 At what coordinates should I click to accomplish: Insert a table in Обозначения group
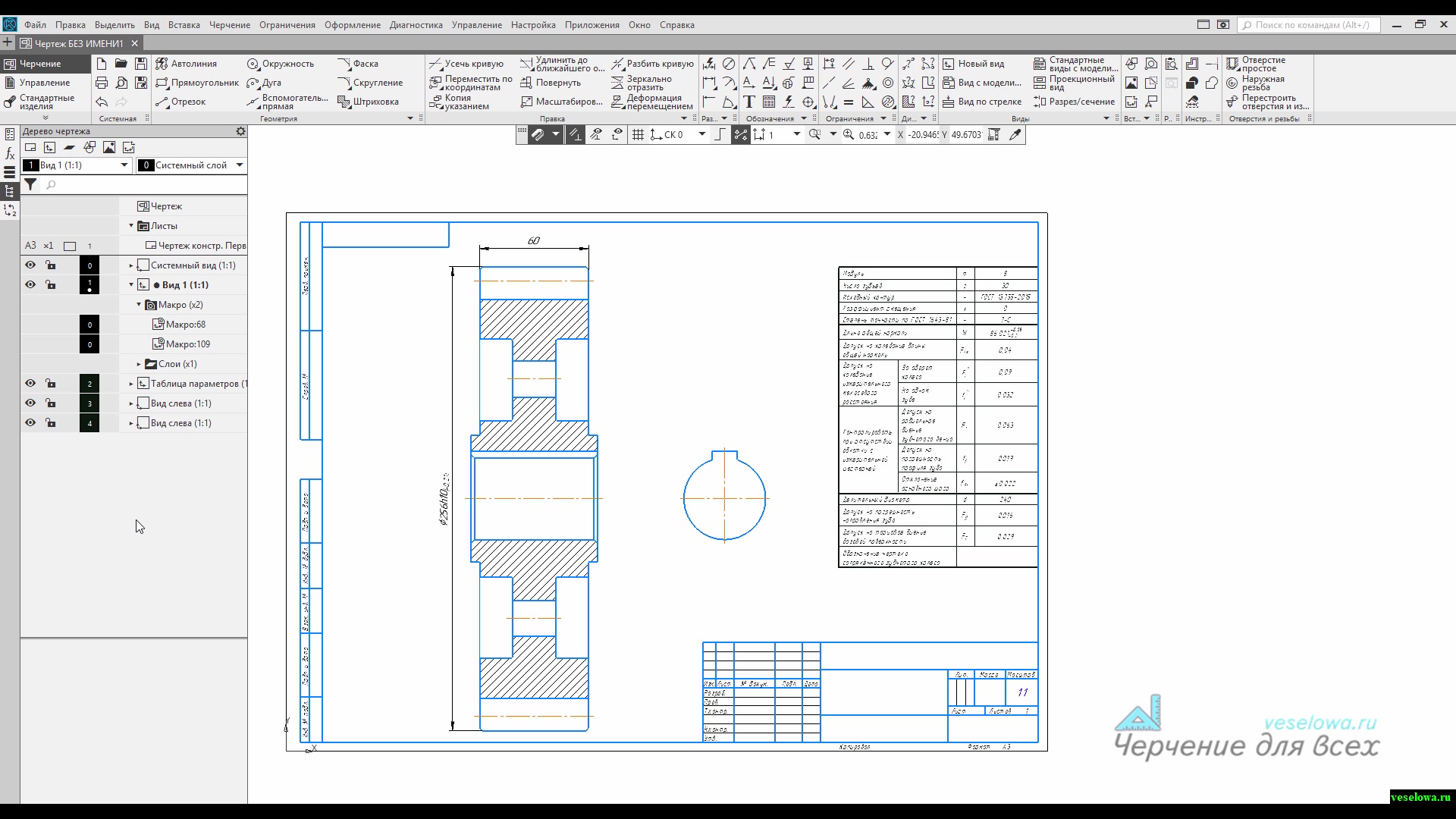769,102
